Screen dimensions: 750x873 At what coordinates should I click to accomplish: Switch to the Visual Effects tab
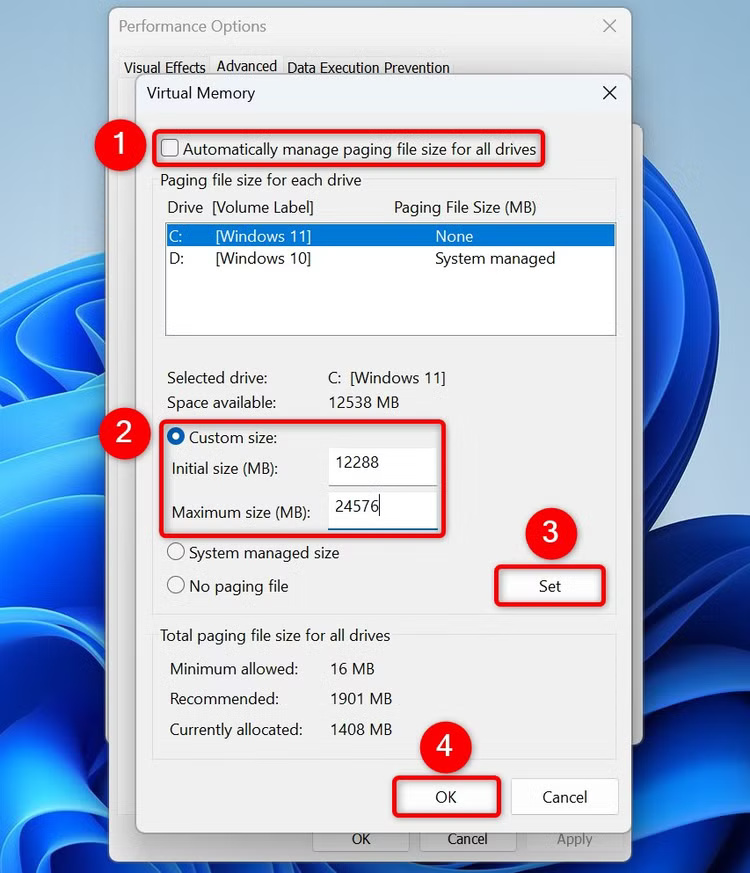tap(165, 67)
